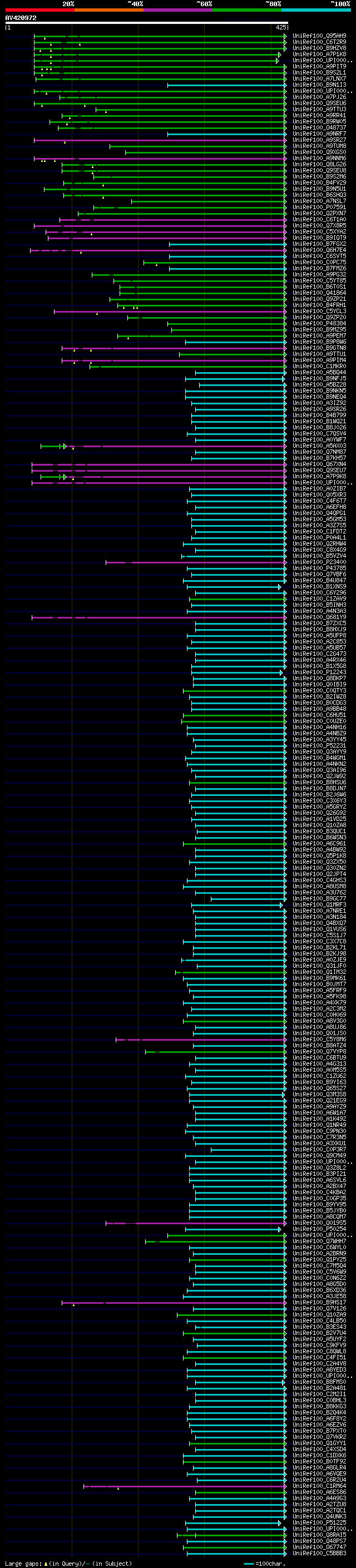Pick the UniRef100_B9S2M6 label
Image resolution: width=356 pixels, height=1568 pixels.
(x=319, y=176)
